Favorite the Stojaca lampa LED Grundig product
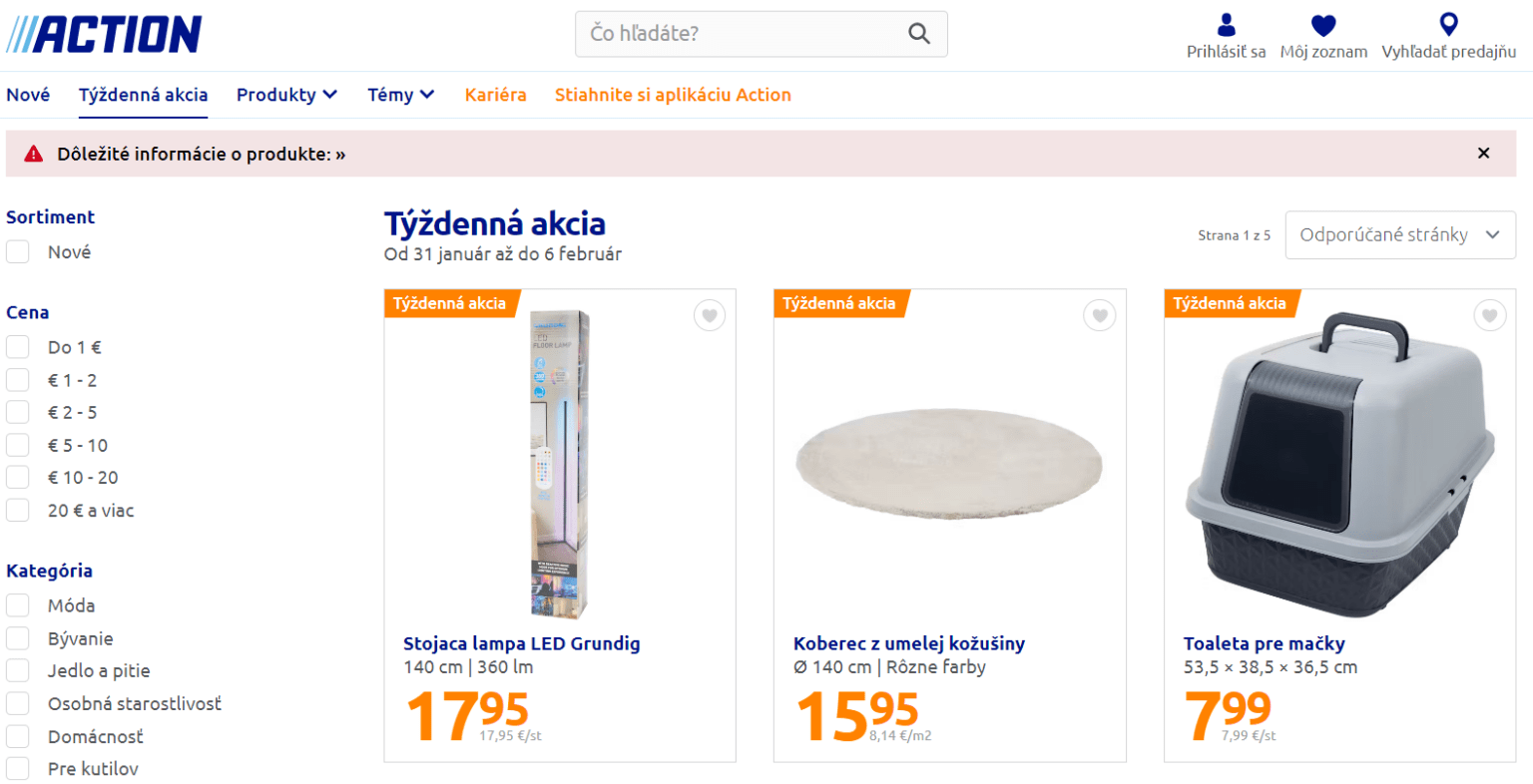1533x784 pixels. coord(709,315)
